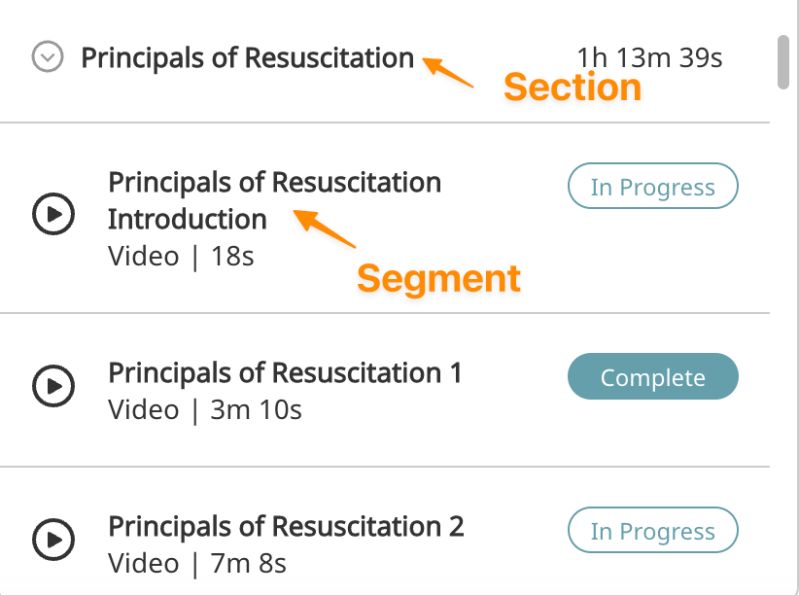
Task: Click the orange Section annotation label
Action: pyautogui.click(x=572, y=88)
